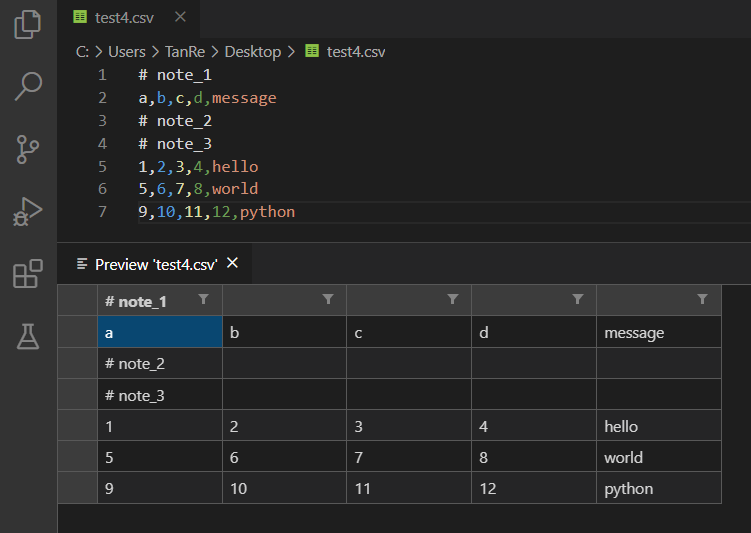Click editor line 4 '# note_3'

pyautogui.click(x=175, y=144)
